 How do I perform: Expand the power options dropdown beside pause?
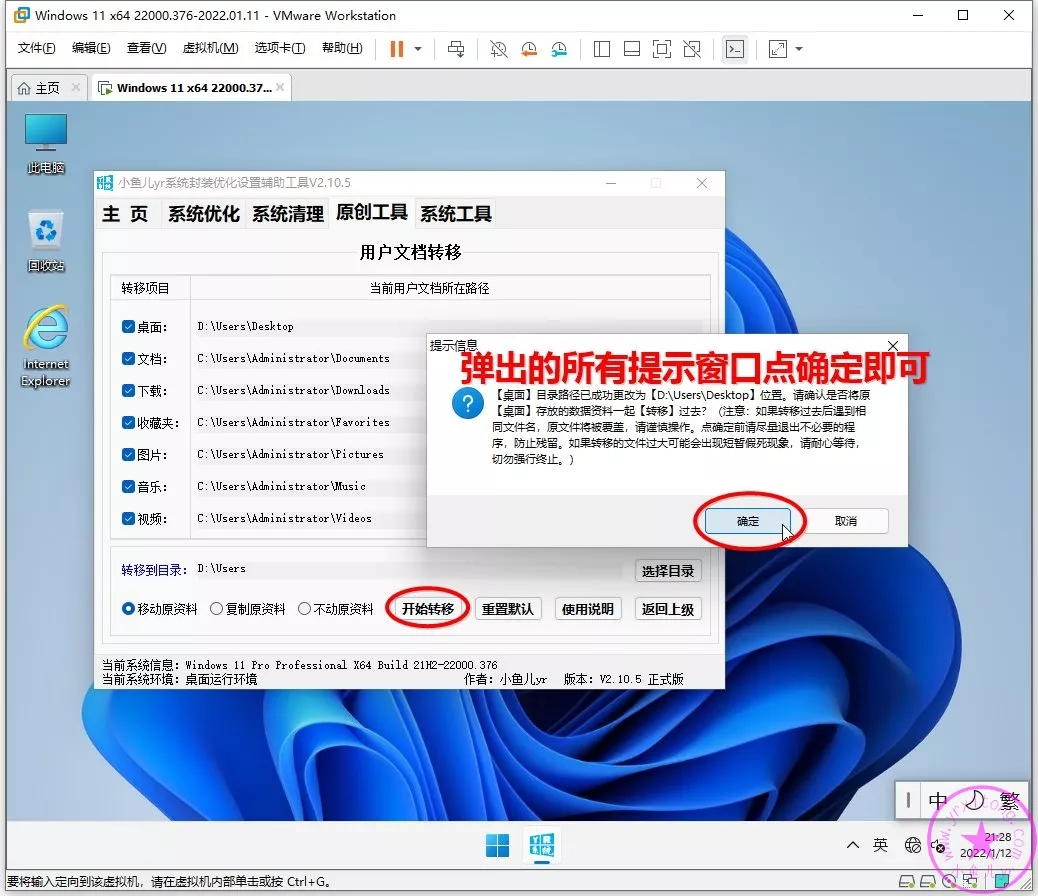tap(418, 49)
